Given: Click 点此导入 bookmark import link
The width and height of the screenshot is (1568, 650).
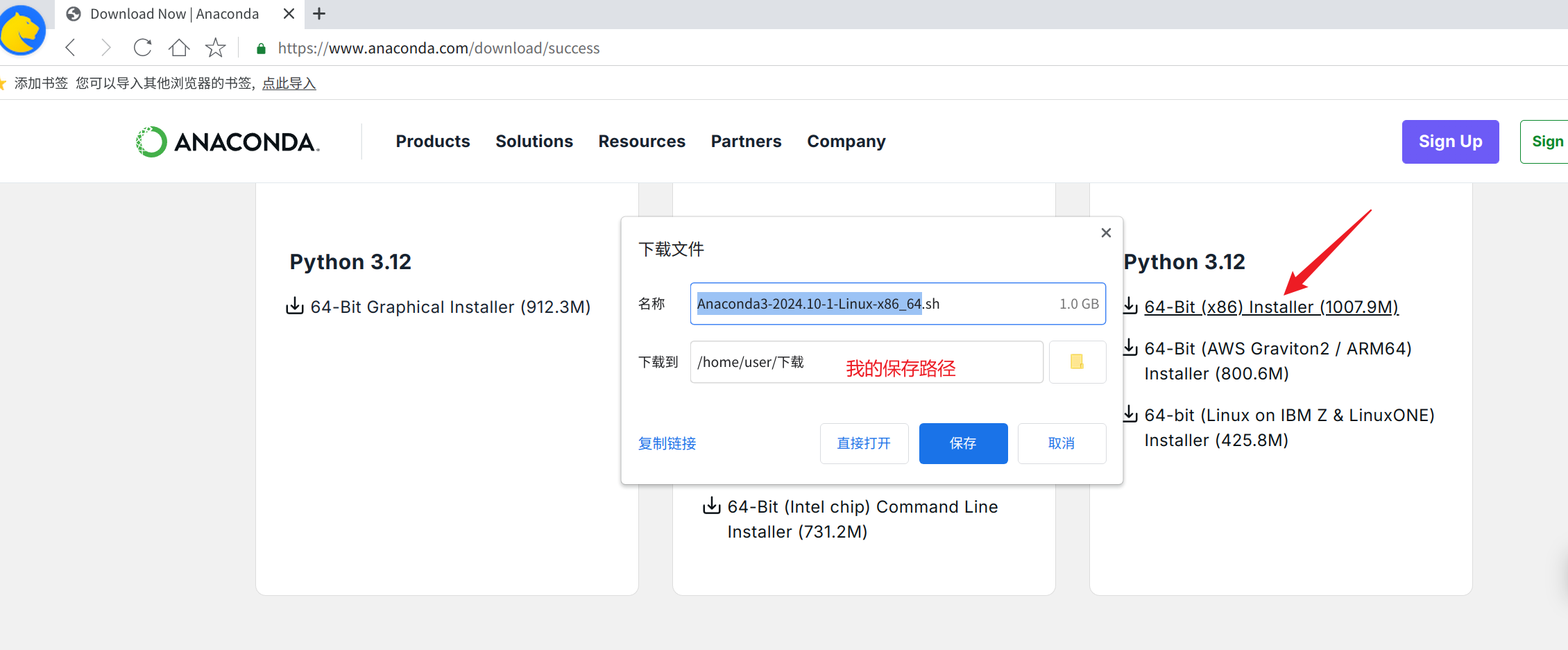Looking at the screenshot, I should click(x=289, y=83).
